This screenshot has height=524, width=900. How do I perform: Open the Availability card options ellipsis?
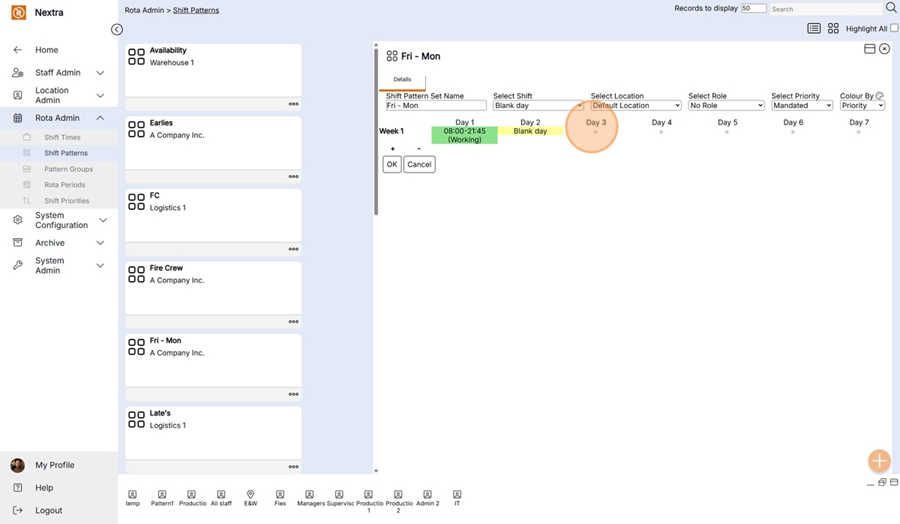[x=293, y=104]
